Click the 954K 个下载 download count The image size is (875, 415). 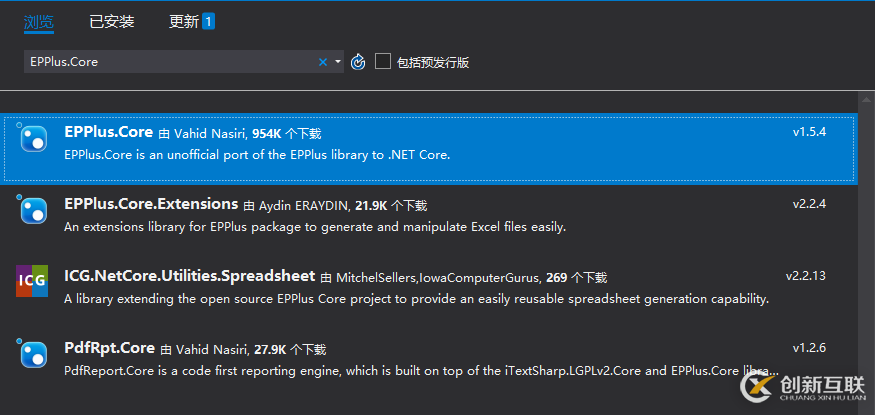click(287, 133)
